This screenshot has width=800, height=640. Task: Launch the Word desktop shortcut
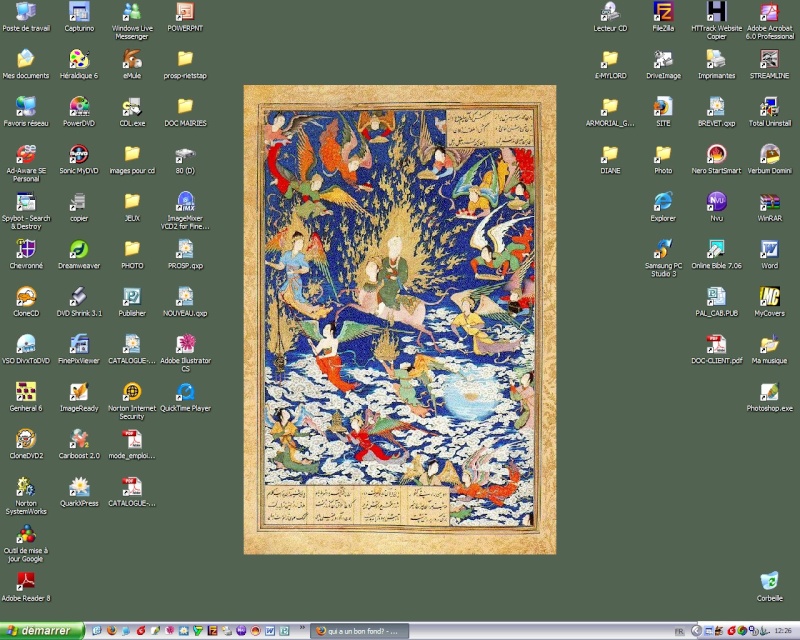coord(769,254)
